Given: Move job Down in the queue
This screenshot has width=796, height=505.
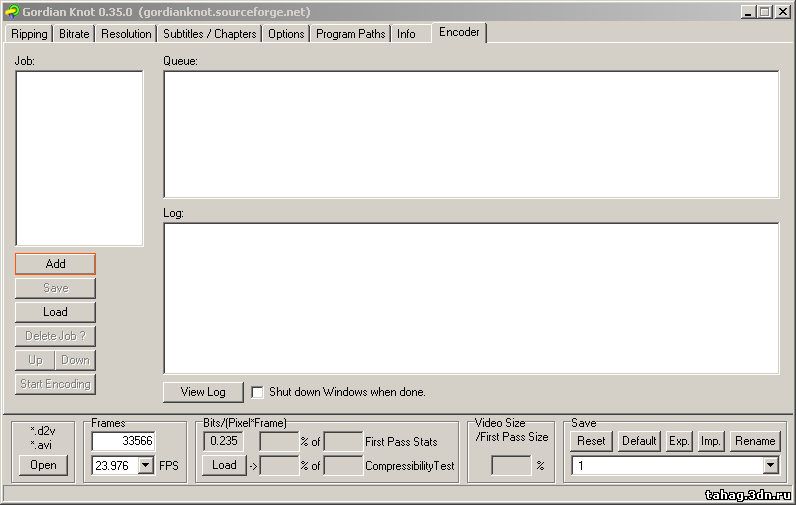Looking at the screenshot, I should pos(75,360).
